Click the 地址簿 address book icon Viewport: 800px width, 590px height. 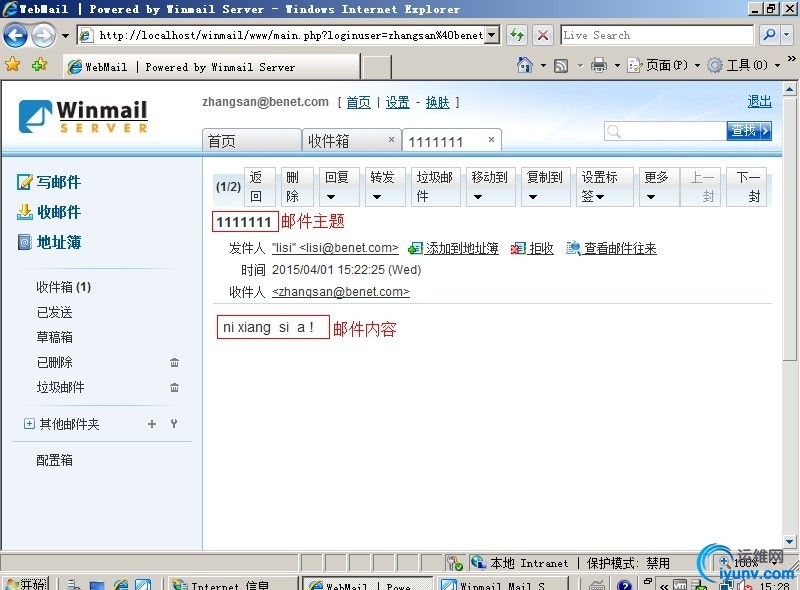tap(24, 242)
